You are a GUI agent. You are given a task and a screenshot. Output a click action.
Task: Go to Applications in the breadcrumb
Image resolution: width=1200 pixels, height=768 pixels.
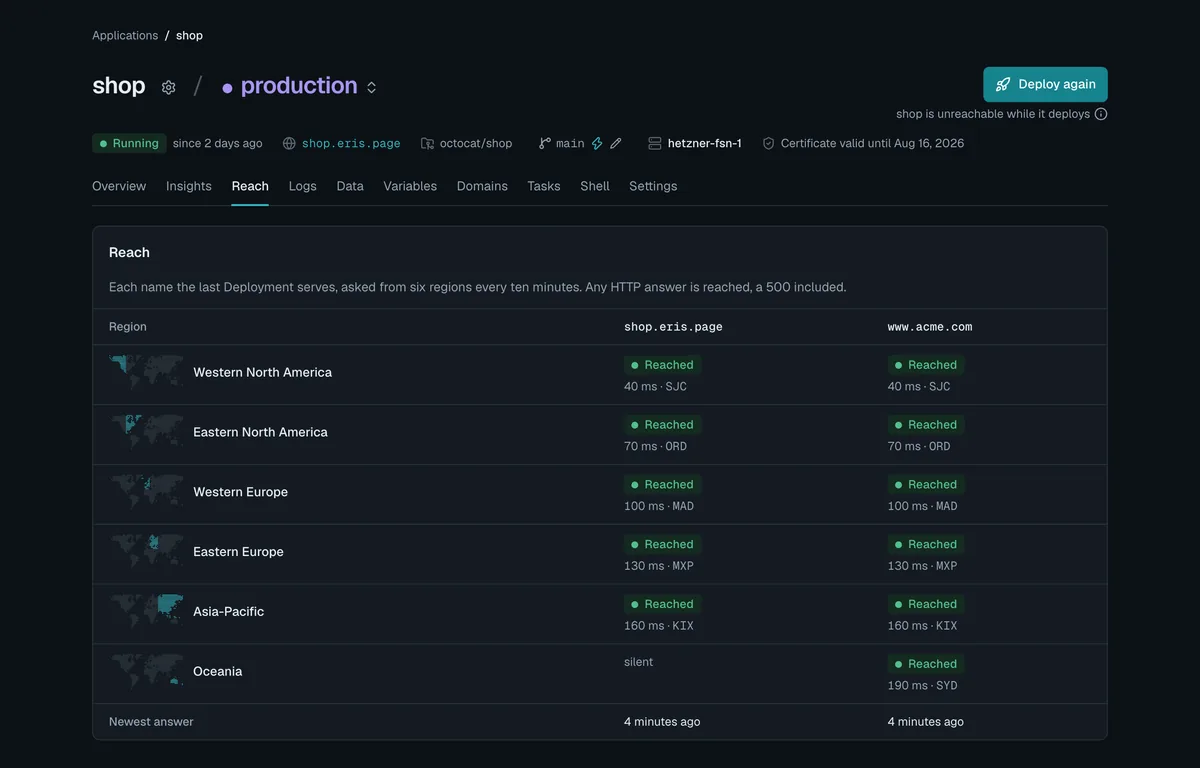[x=125, y=35]
